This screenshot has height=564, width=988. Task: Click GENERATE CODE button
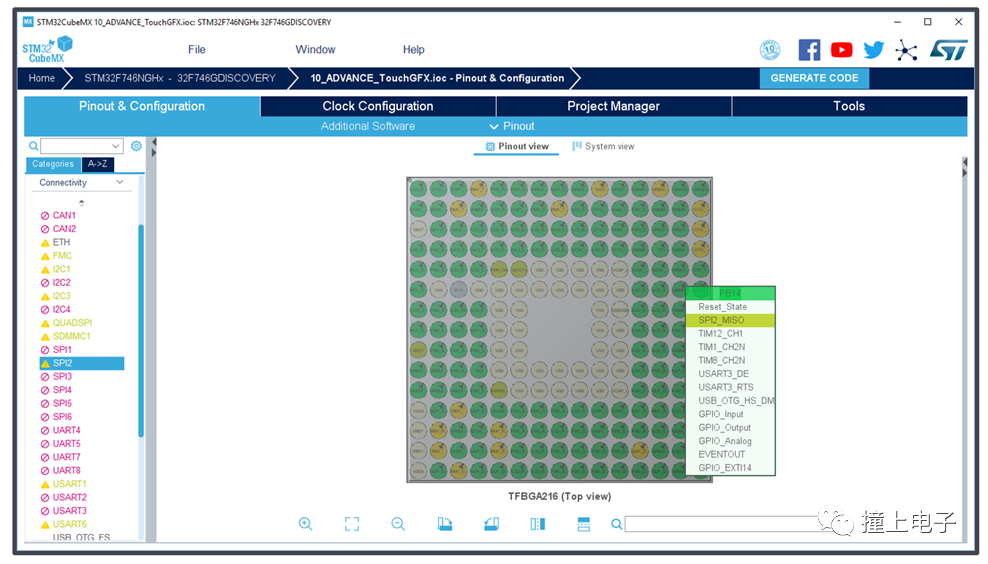tap(814, 78)
